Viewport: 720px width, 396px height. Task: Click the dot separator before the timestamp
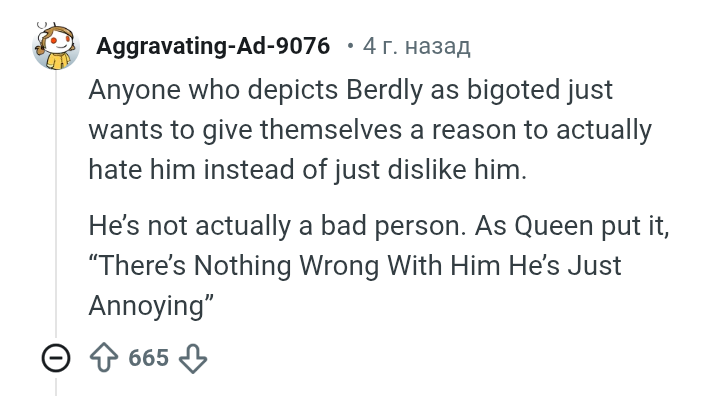pos(350,46)
